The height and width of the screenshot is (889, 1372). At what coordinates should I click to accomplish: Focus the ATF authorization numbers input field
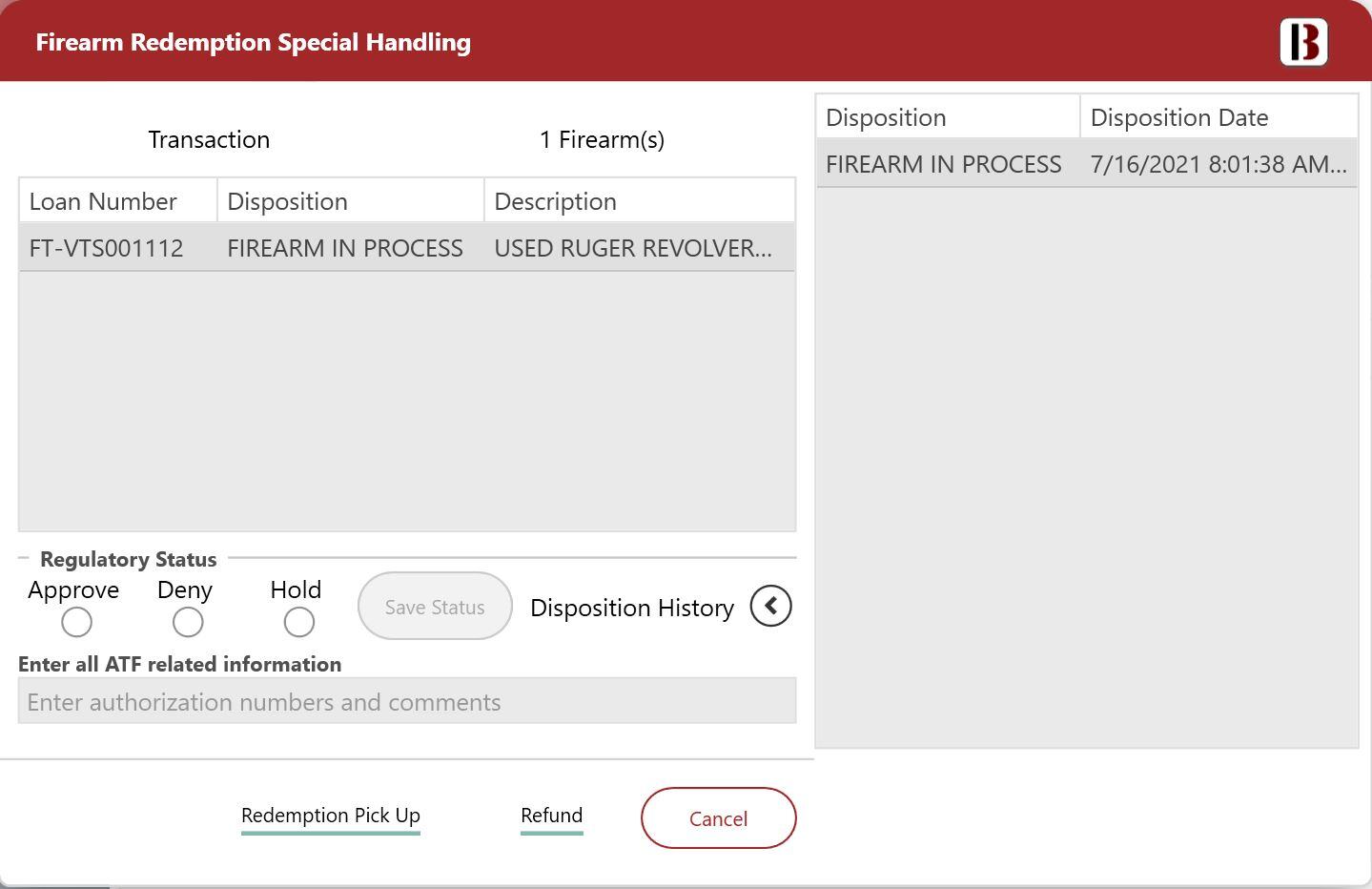tap(406, 702)
